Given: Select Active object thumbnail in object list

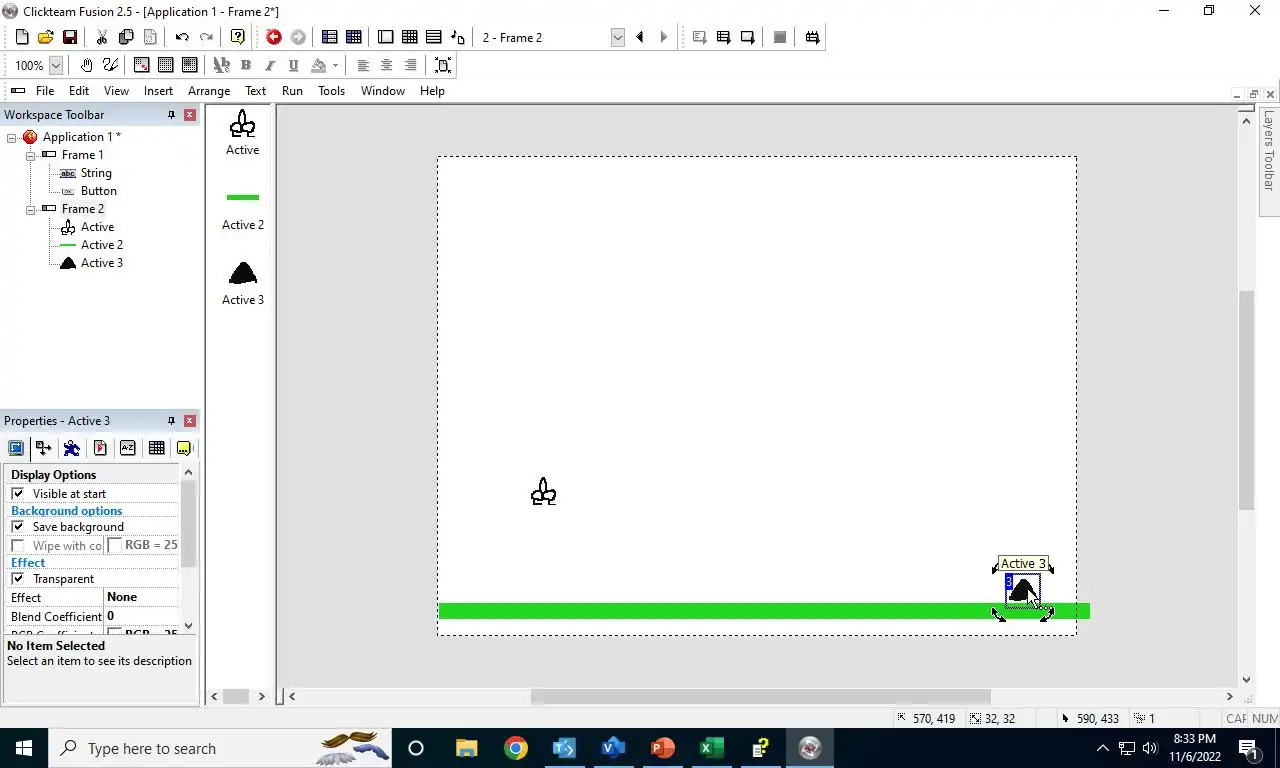Looking at the screenshot, I should (242, 124).
